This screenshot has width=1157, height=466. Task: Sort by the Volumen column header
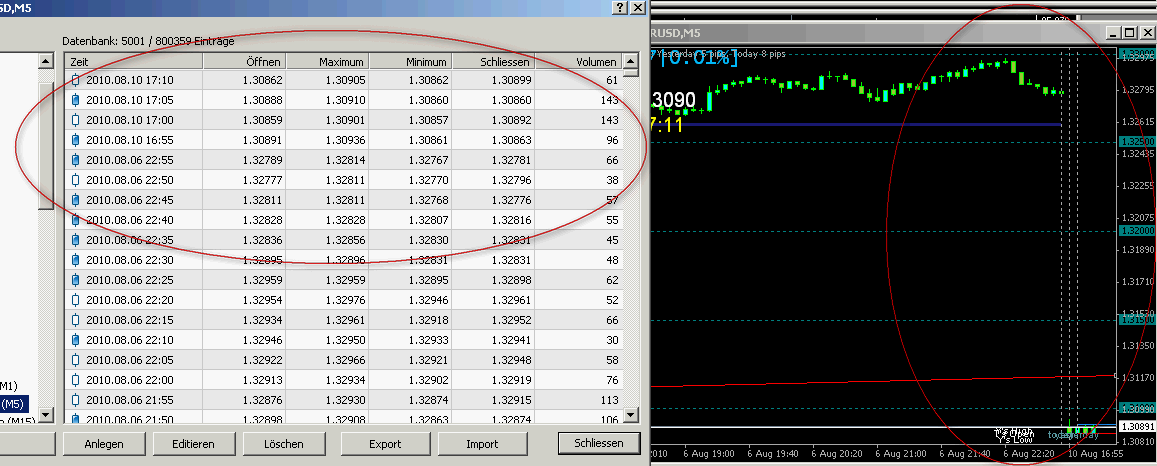[x=577, y=61]
